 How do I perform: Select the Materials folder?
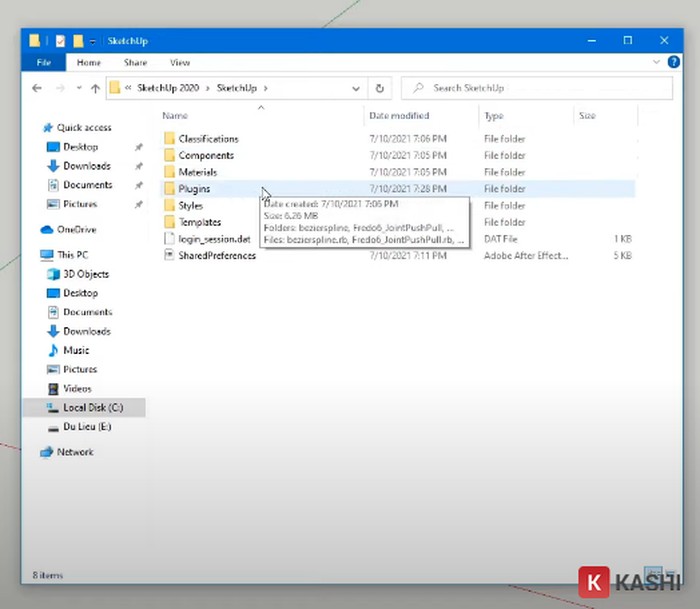[x=197, y=172]
